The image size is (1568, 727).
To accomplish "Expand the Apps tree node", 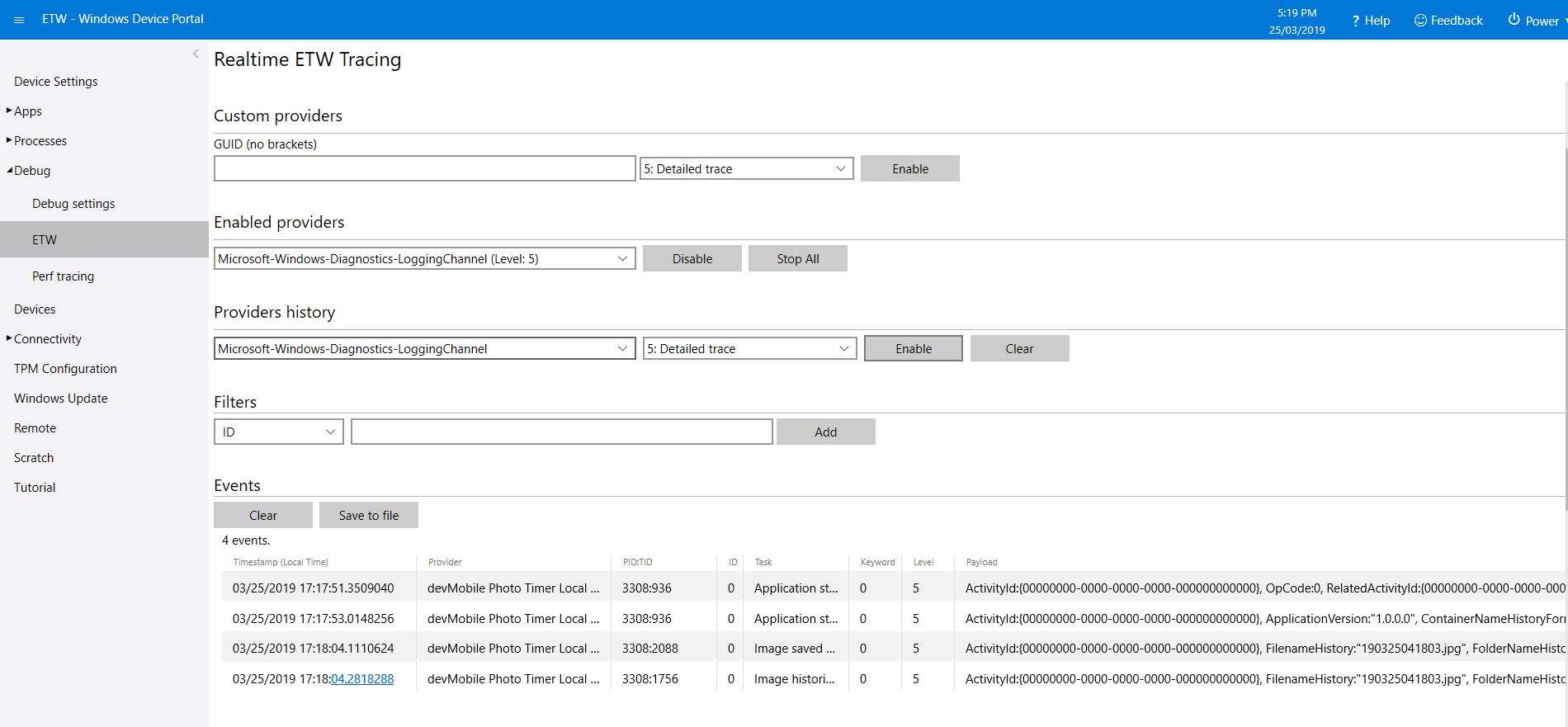I will coord(10,111).
